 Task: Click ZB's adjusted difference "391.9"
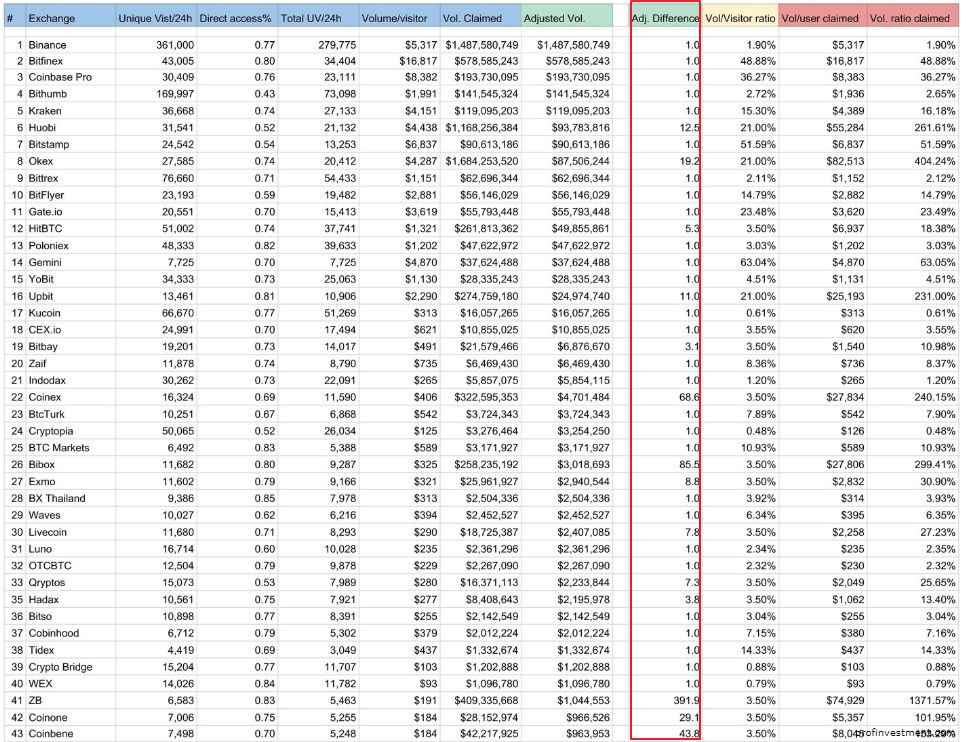[686, 700]
